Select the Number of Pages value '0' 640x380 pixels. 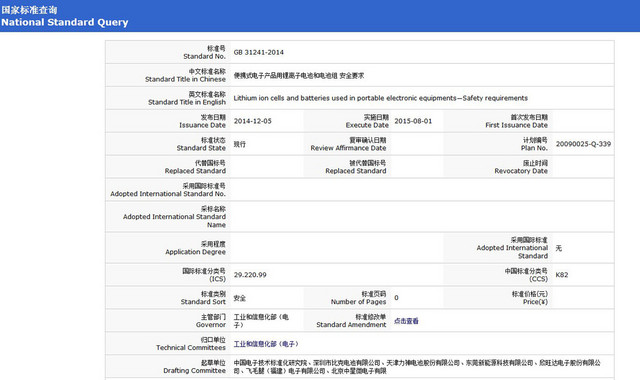(x=396, y=298)
